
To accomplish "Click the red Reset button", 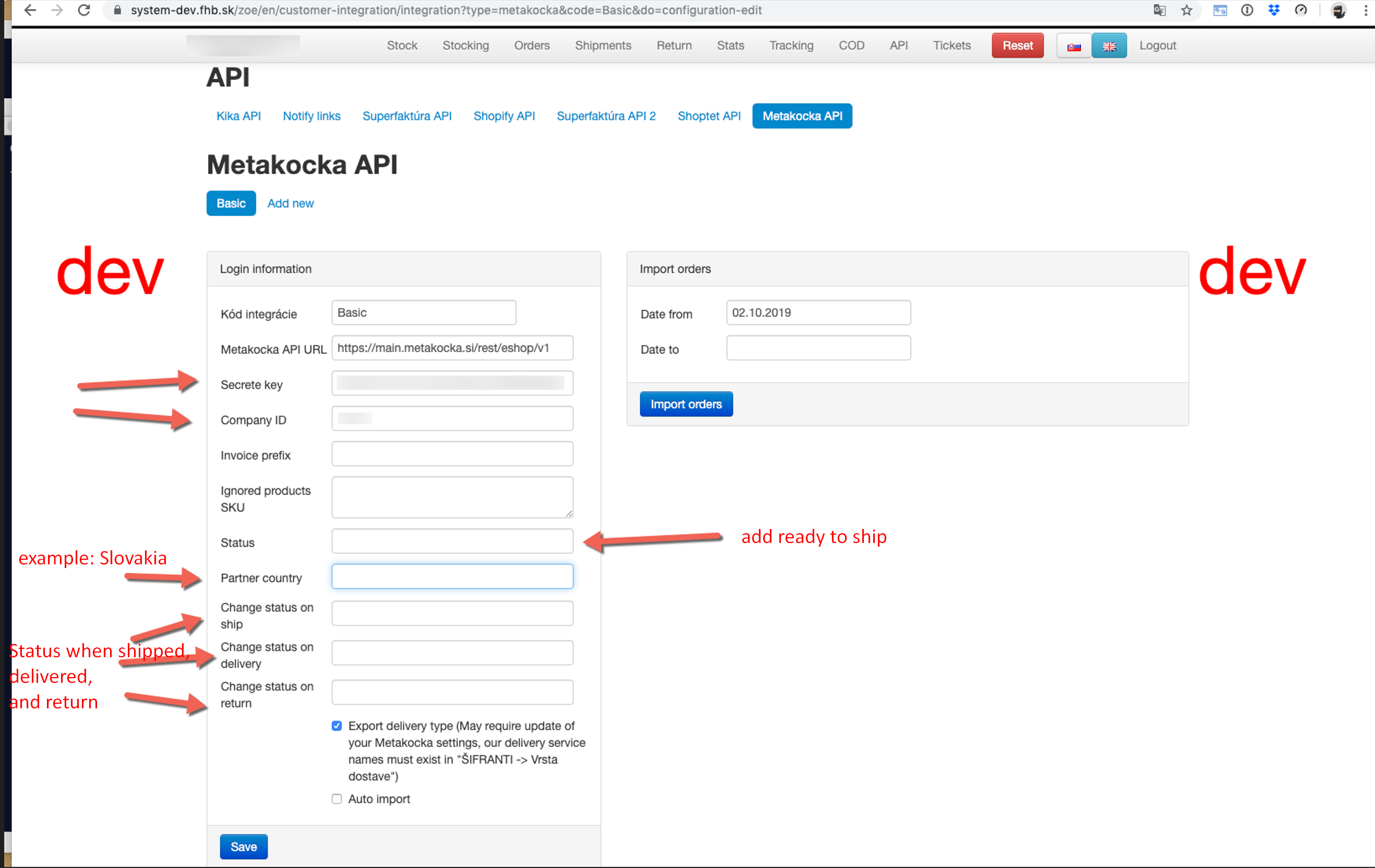I will pos(1017,46).
